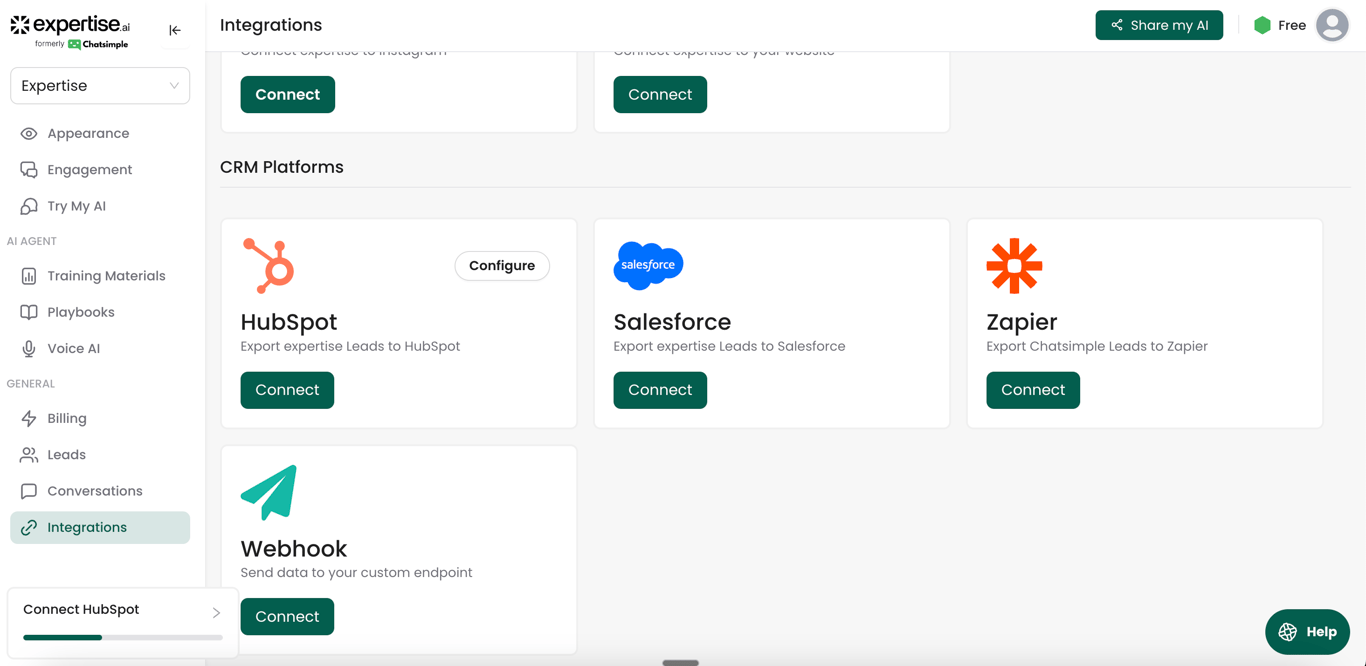Click the Webhook paper plane icon
Screen dimensions: 1366x666
(269, 492)
